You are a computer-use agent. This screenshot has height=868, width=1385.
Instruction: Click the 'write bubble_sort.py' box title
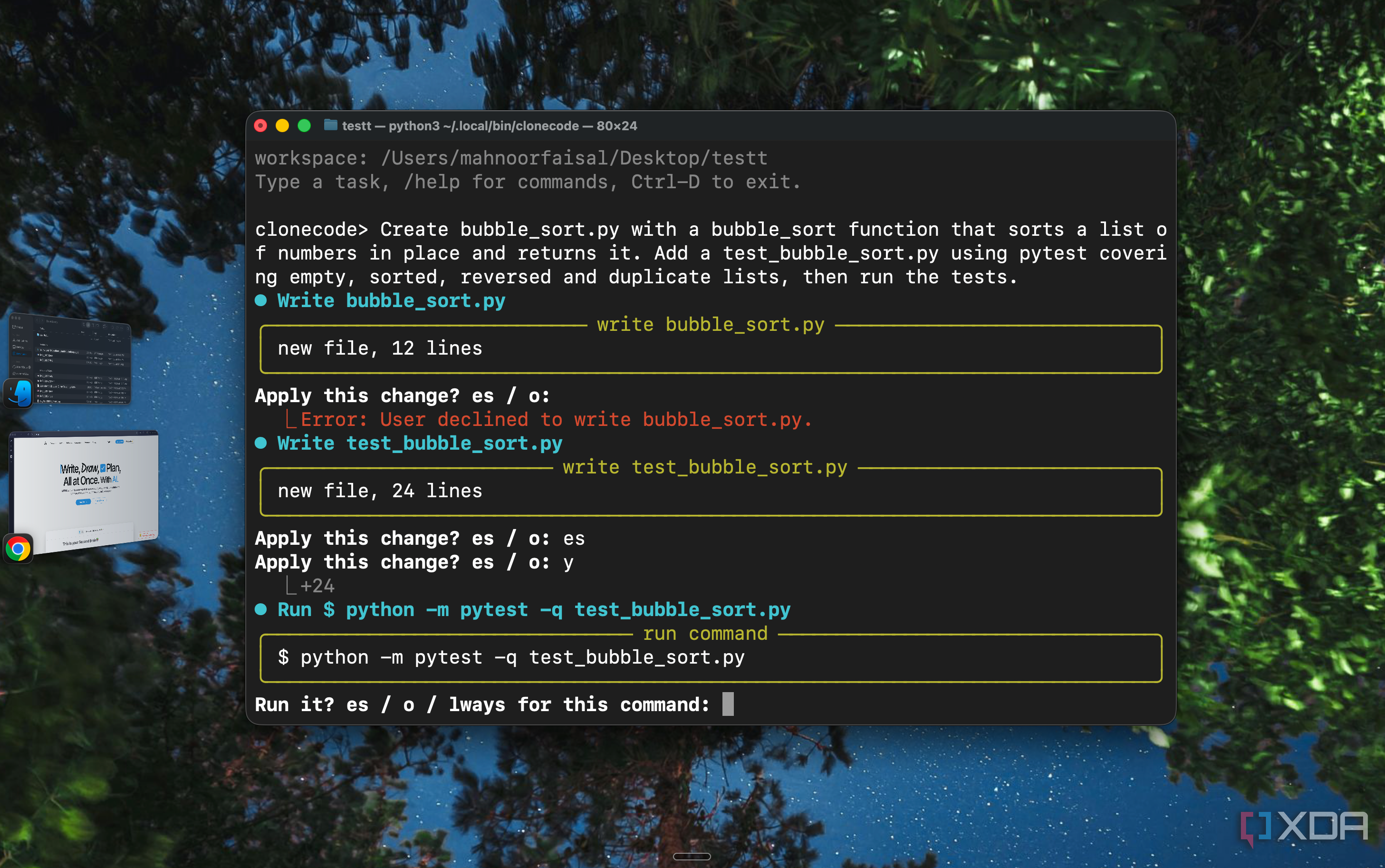click(x=711, y=325)
